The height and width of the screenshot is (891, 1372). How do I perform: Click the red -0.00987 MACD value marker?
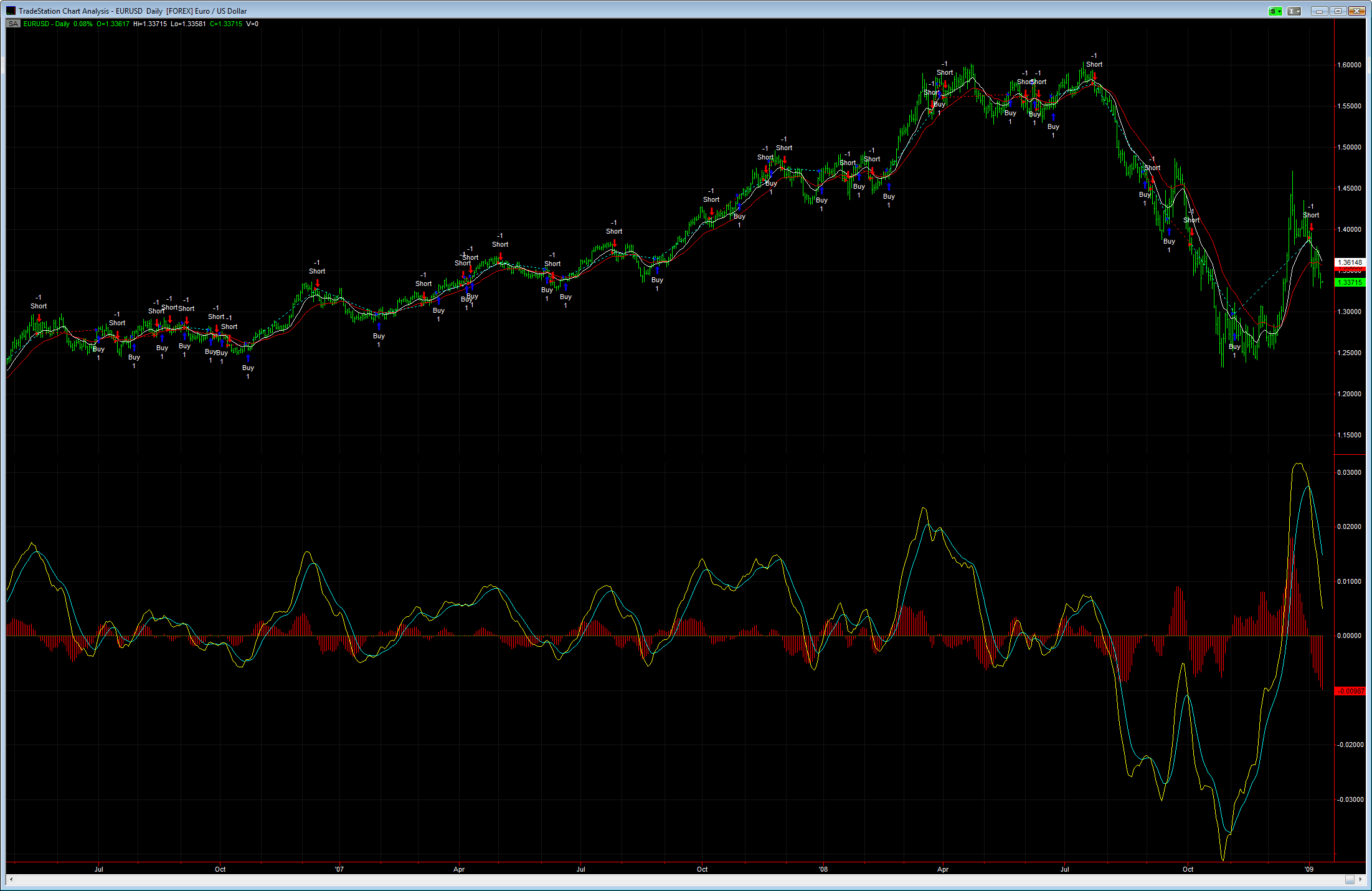coord(1350,691)
